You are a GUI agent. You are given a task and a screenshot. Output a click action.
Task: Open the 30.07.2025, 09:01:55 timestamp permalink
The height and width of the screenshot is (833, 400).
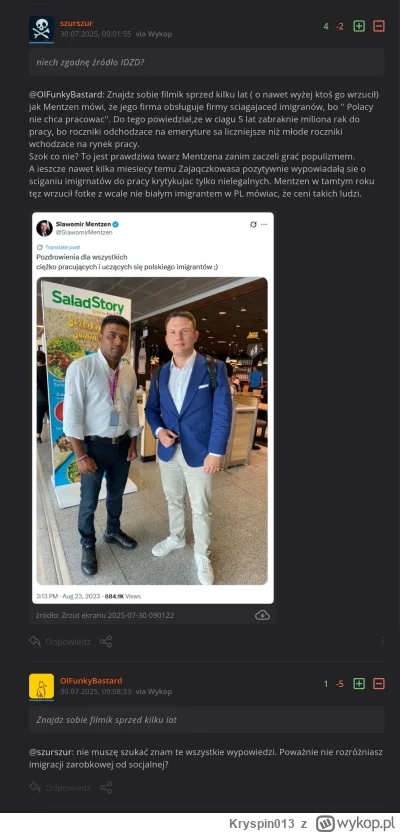coord(96,34)
